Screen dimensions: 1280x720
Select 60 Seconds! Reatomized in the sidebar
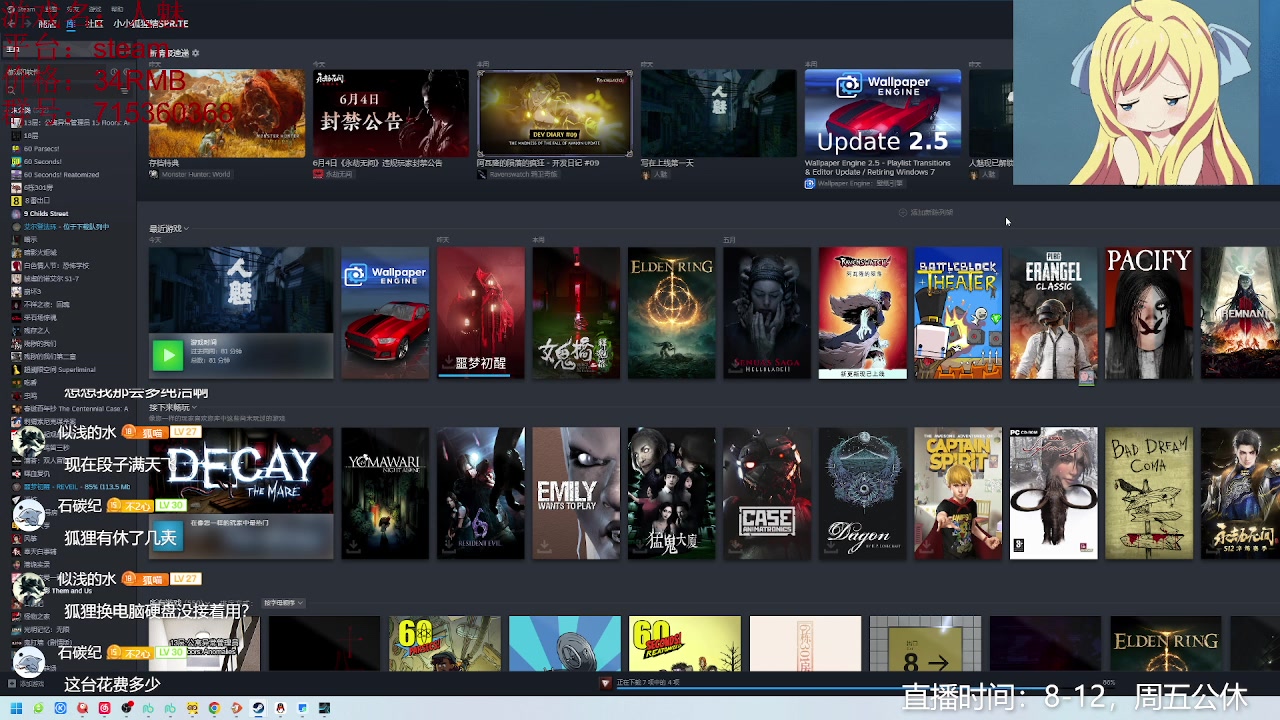tap(68, 174)
